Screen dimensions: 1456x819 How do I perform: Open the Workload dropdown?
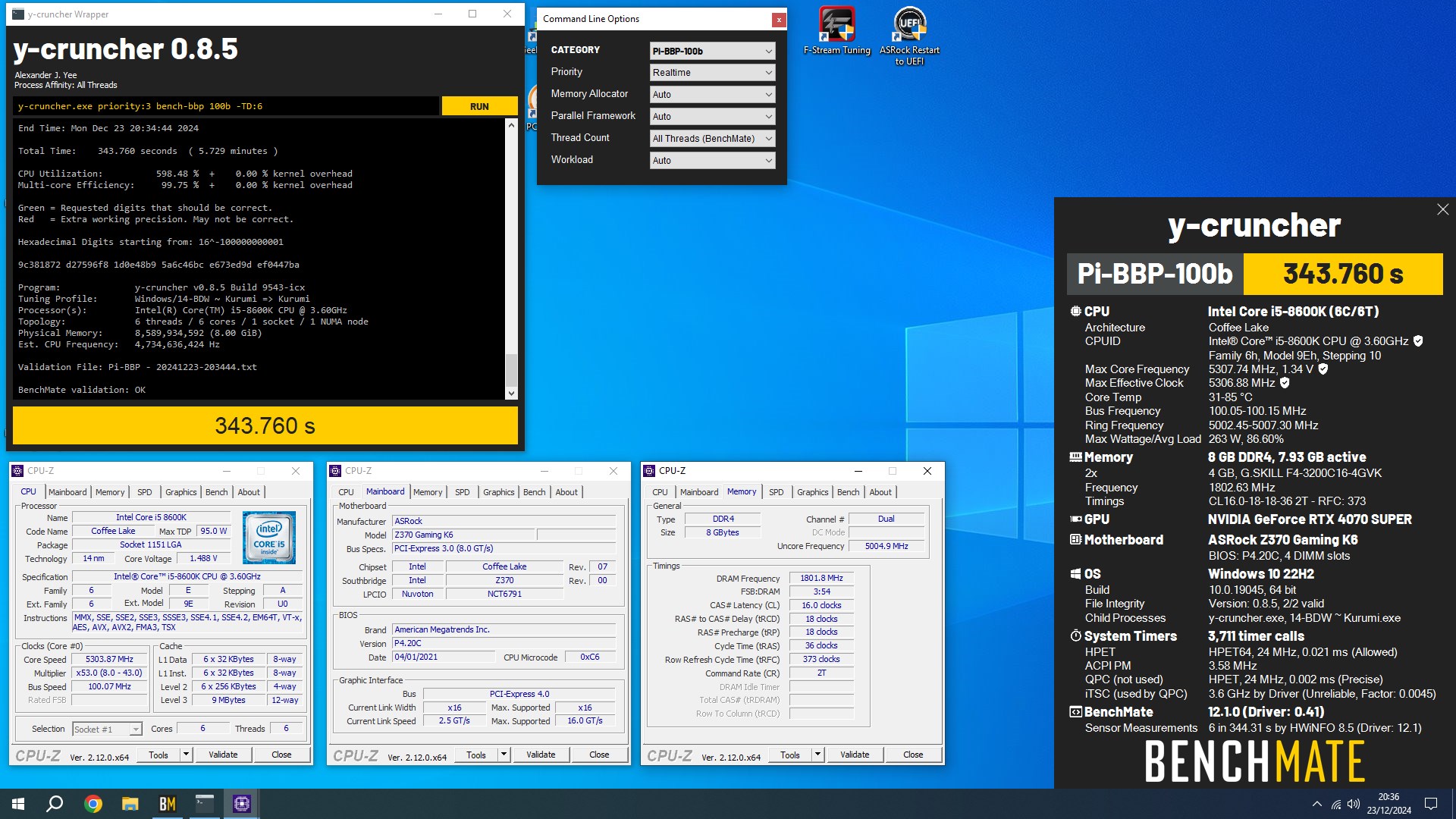click(x=712, y=161)
